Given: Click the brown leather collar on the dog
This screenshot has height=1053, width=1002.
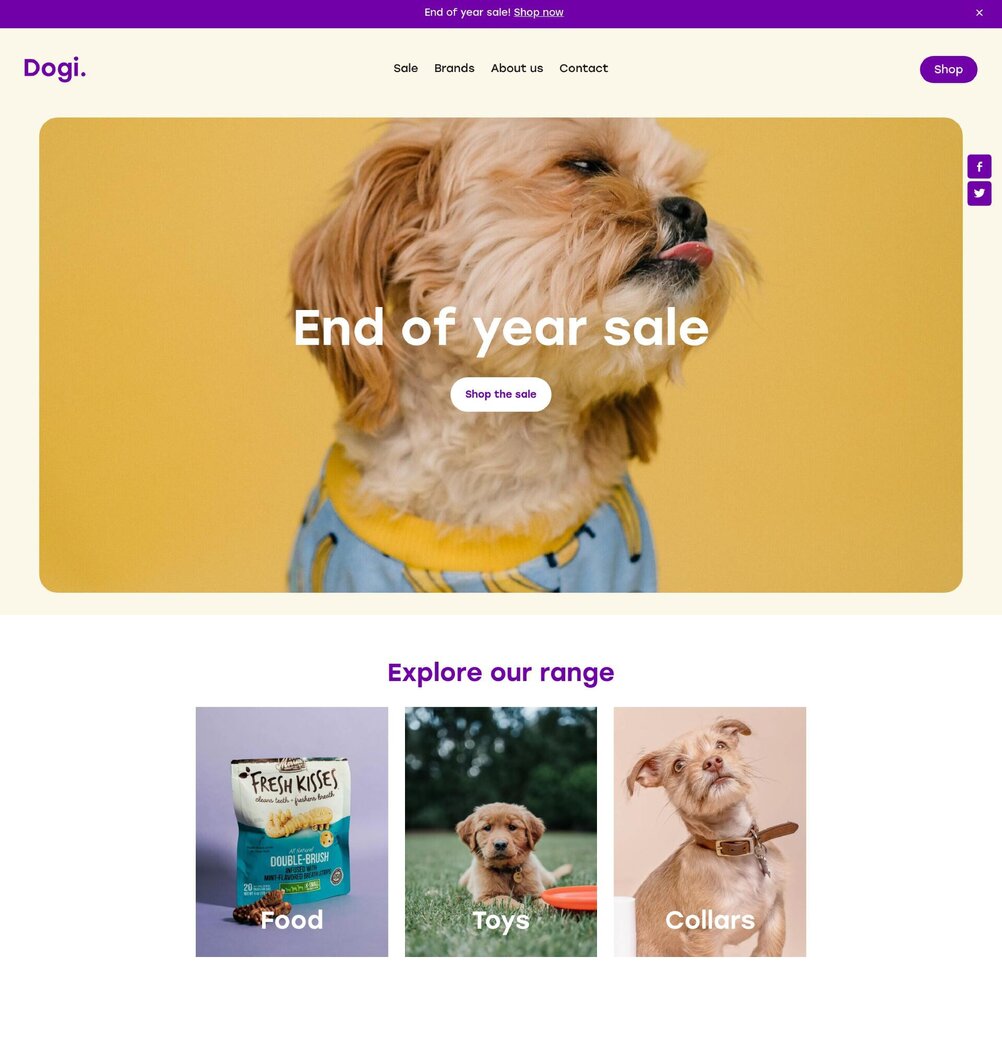Looking at the screenshot, I should [x=745, y=841].
